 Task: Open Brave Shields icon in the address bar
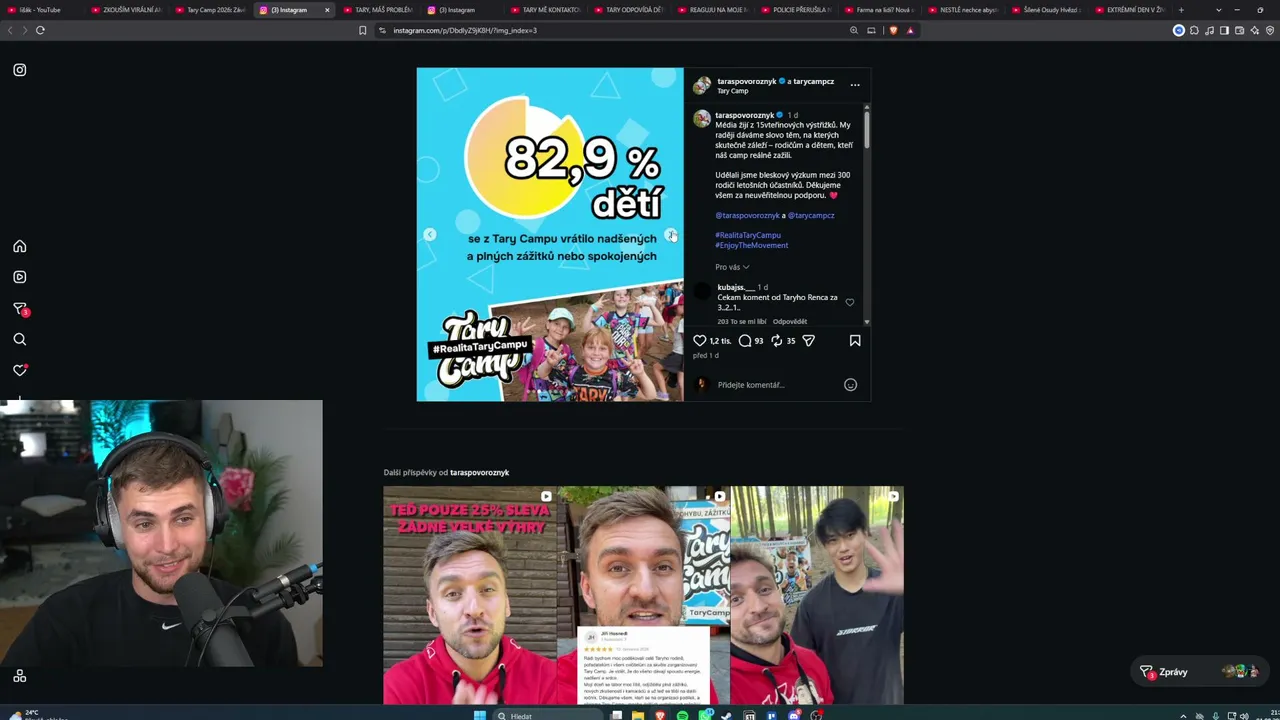(x=893, y=30)
